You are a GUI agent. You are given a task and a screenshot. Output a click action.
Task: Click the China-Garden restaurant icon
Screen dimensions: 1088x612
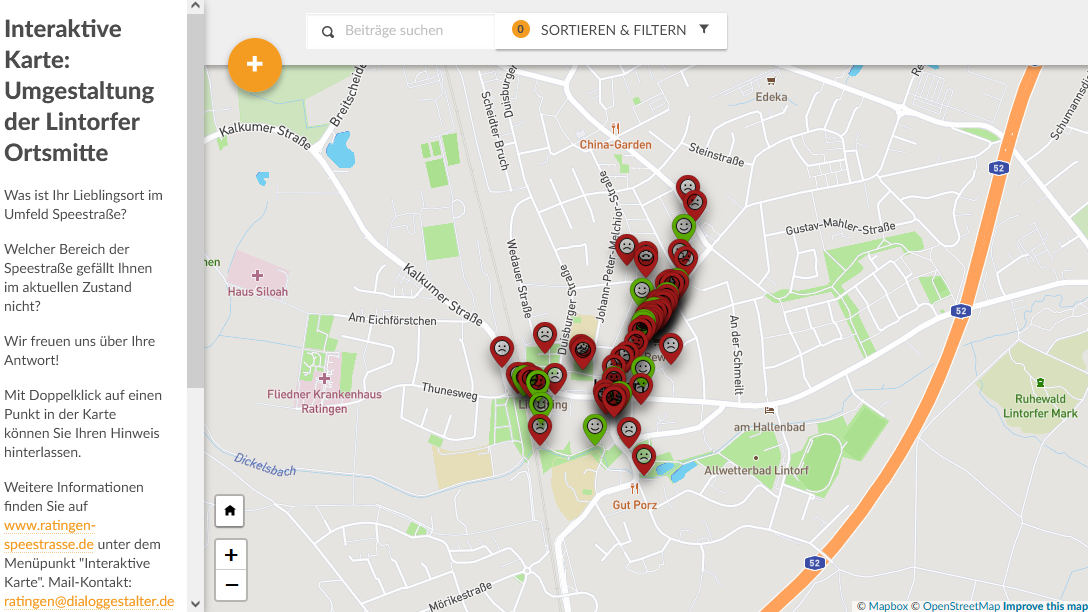[x=616, y=128]
